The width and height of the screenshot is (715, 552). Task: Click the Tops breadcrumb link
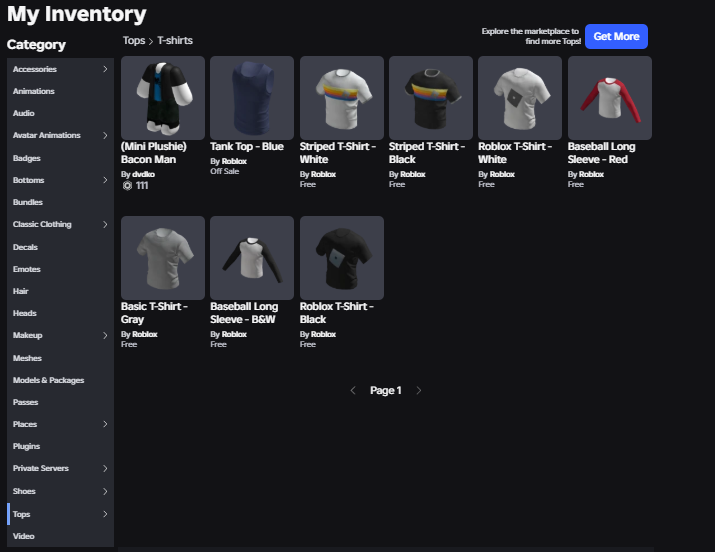pyautogui.click(x=134, y=41)
